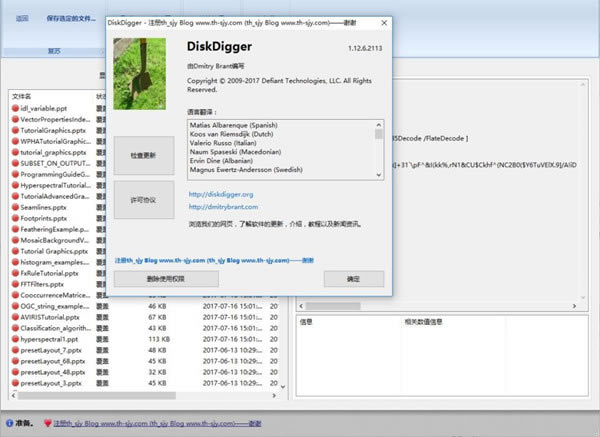Click the check for updates button in About dialog
This screenshot has height=437, width=600.
pos(144,155)
